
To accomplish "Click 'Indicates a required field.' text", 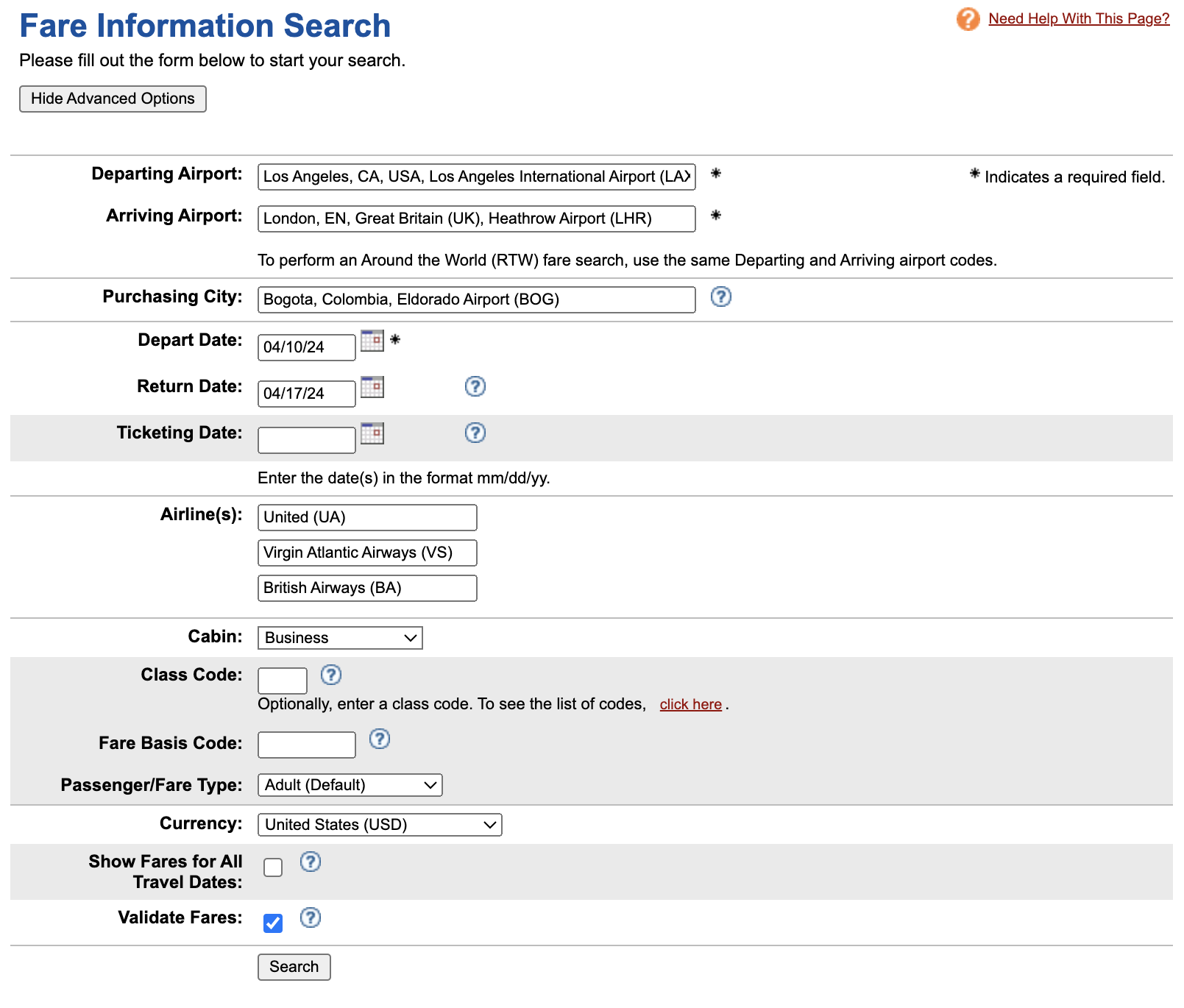I will click(1075, 177).
